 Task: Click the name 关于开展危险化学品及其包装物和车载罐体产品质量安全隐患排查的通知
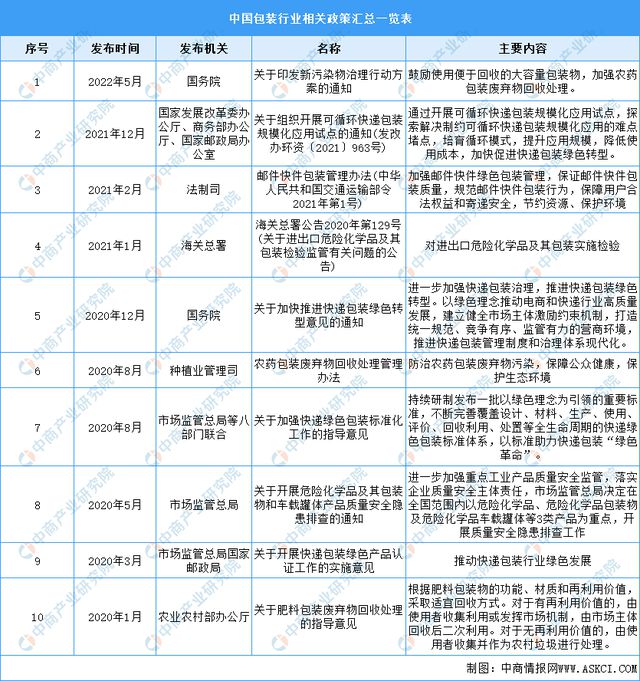click(329, 505)
